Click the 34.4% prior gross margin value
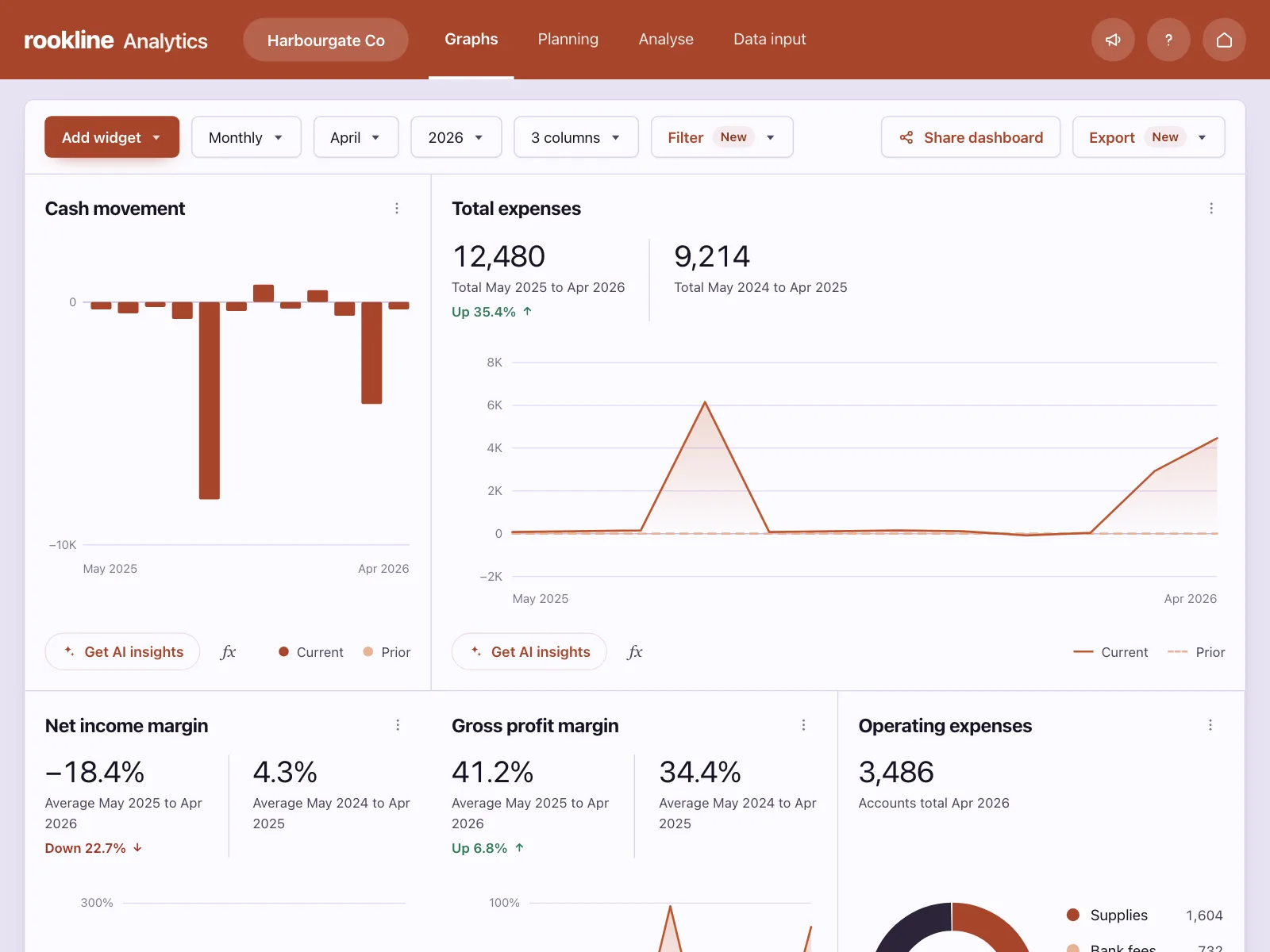The width and height of the screenshot is (1270, 952). pos(700,772)
